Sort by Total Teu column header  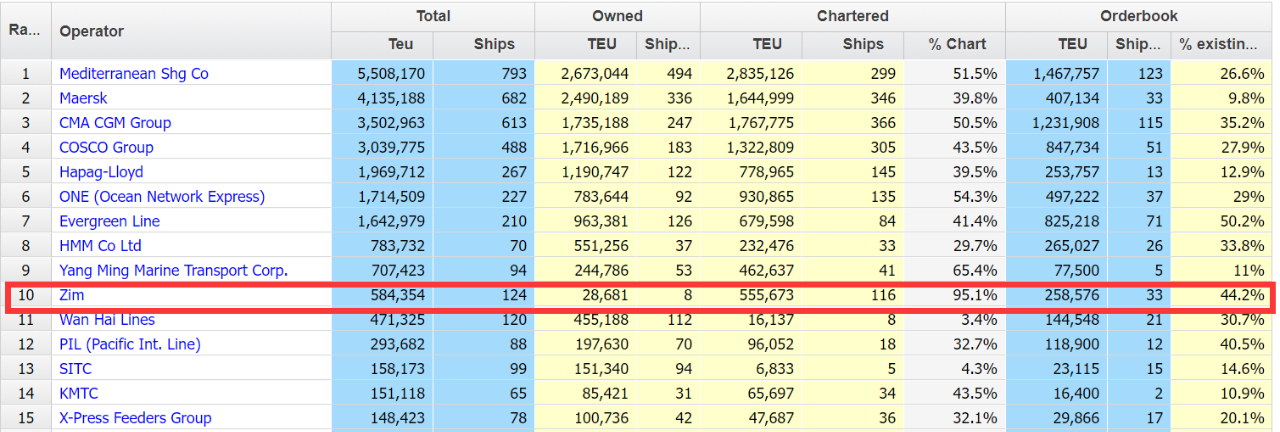point(382,45)
